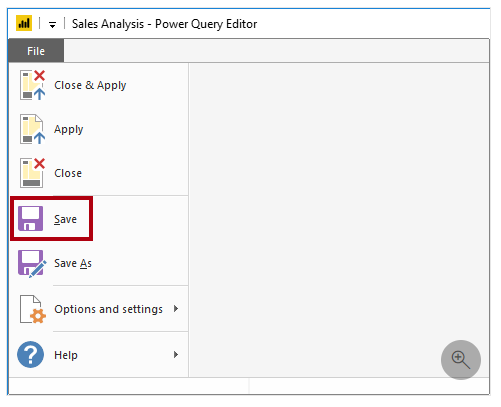Click the Save As disk-and-pencil icon
501x407 pixels.
click(32, 264)
